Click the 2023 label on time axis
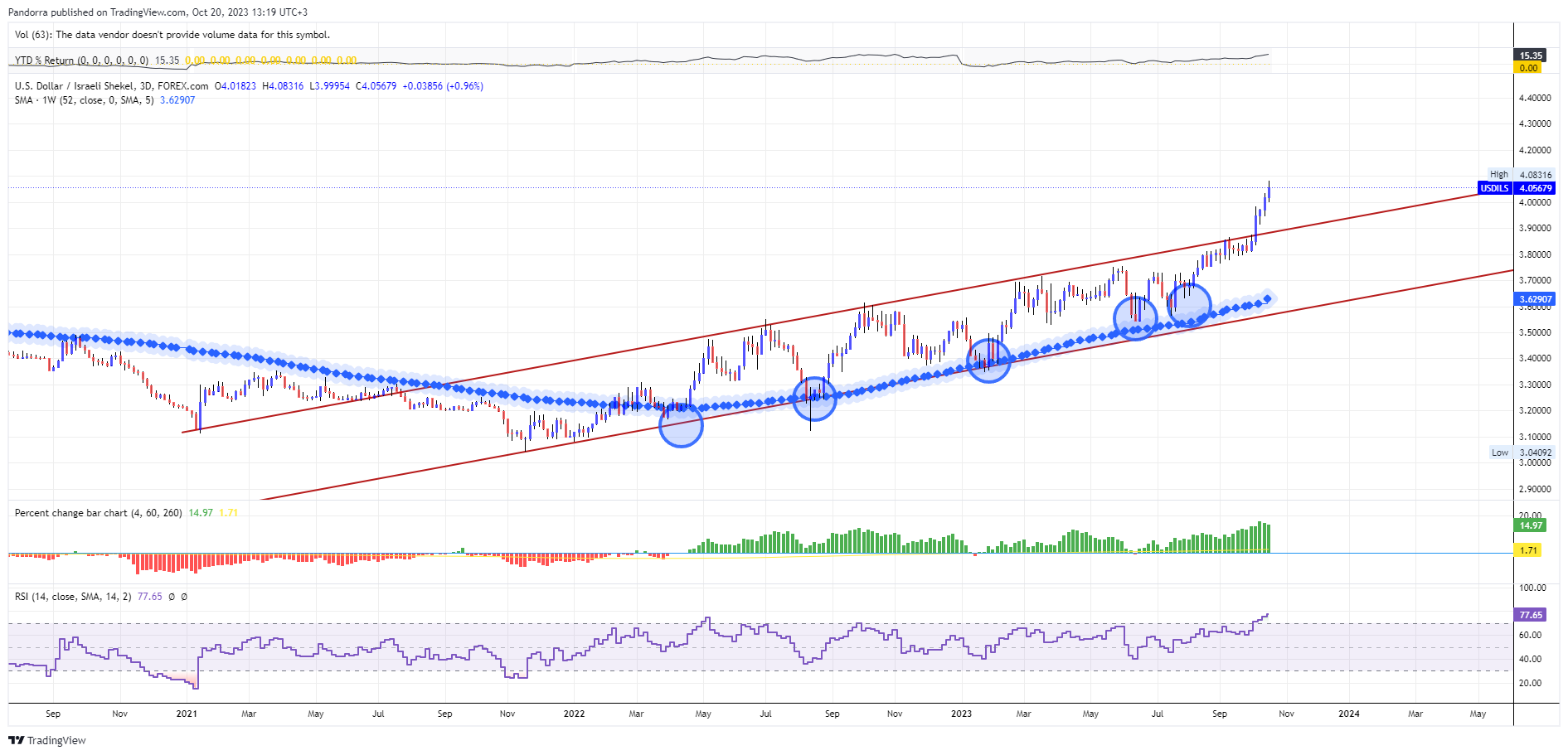 [x=961, y=714]
